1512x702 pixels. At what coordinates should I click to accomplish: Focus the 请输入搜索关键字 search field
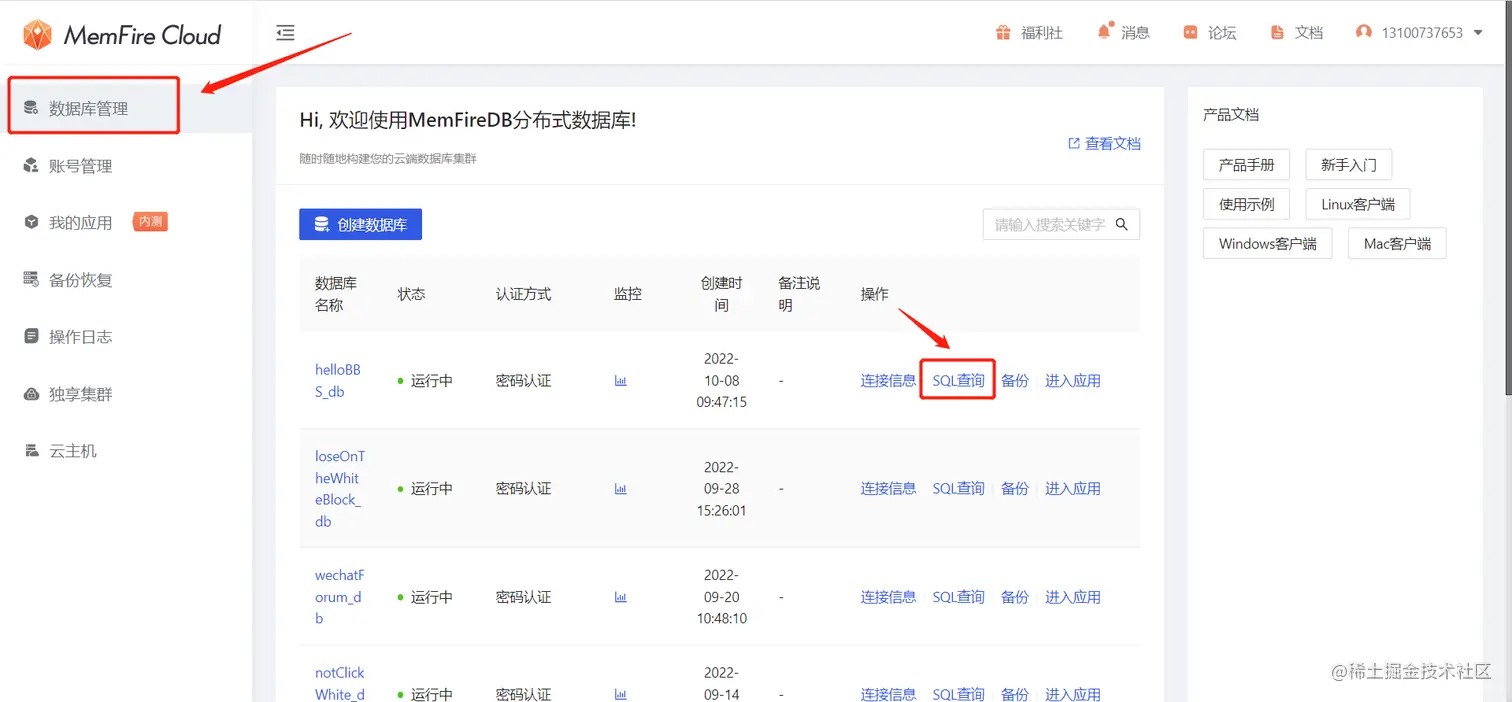[1049, 225]
